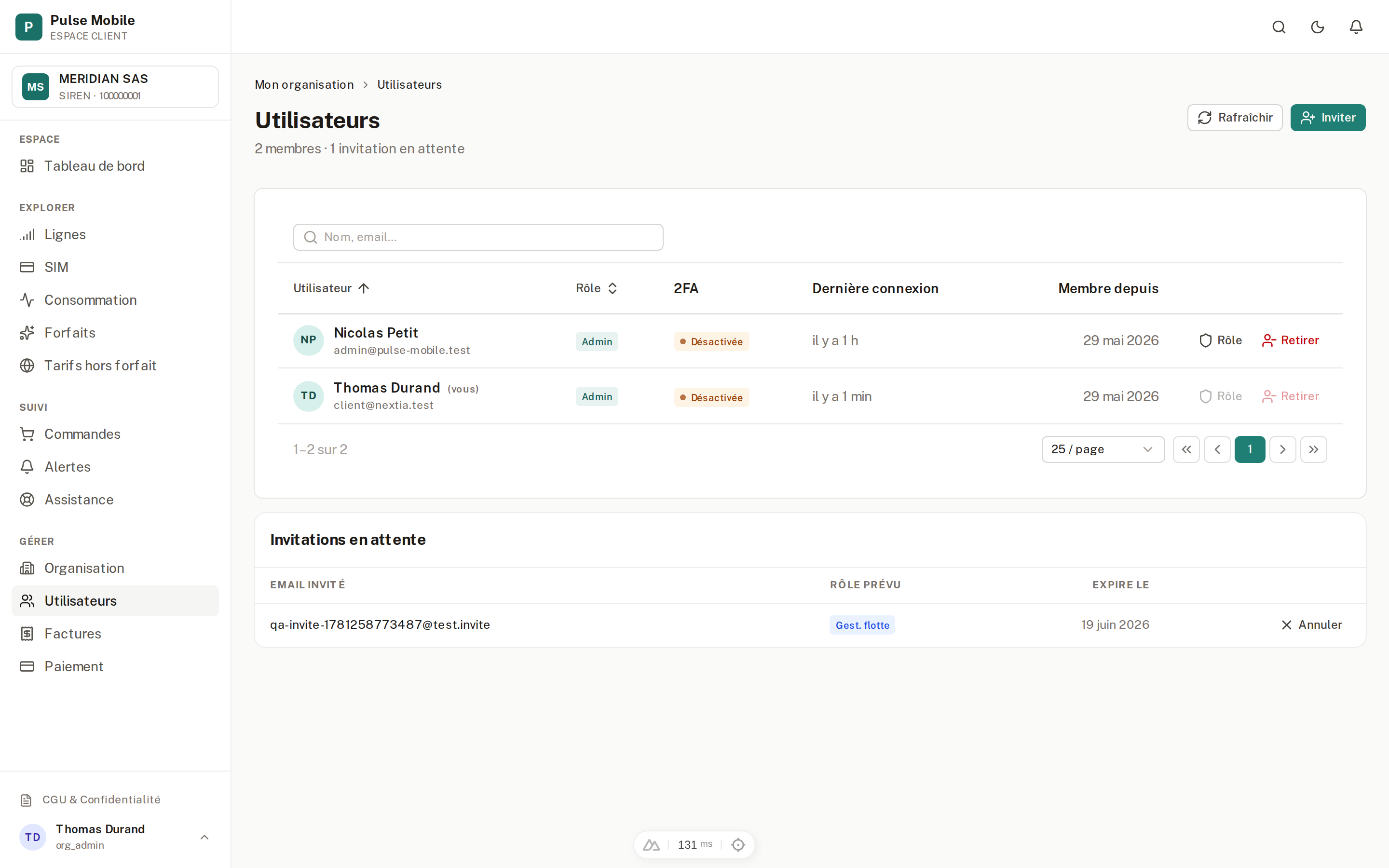
Task: Open notifications bell icon
Action: pos(1356,27)
